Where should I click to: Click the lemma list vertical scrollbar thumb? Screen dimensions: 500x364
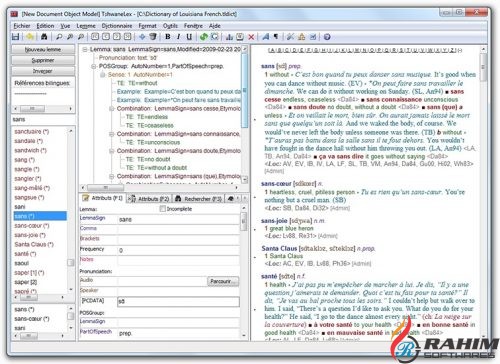[x=71, y=263]
